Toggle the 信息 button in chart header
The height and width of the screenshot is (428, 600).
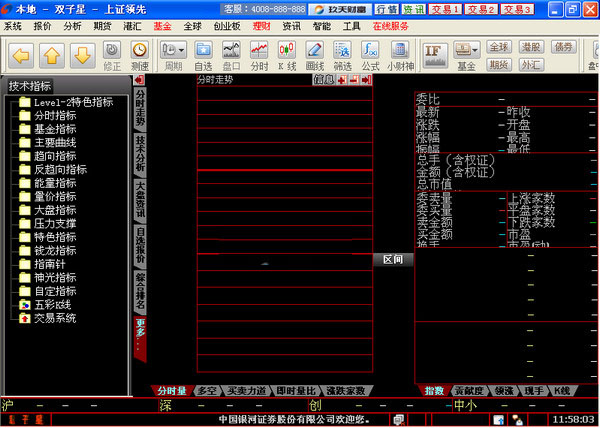point(323,79)
